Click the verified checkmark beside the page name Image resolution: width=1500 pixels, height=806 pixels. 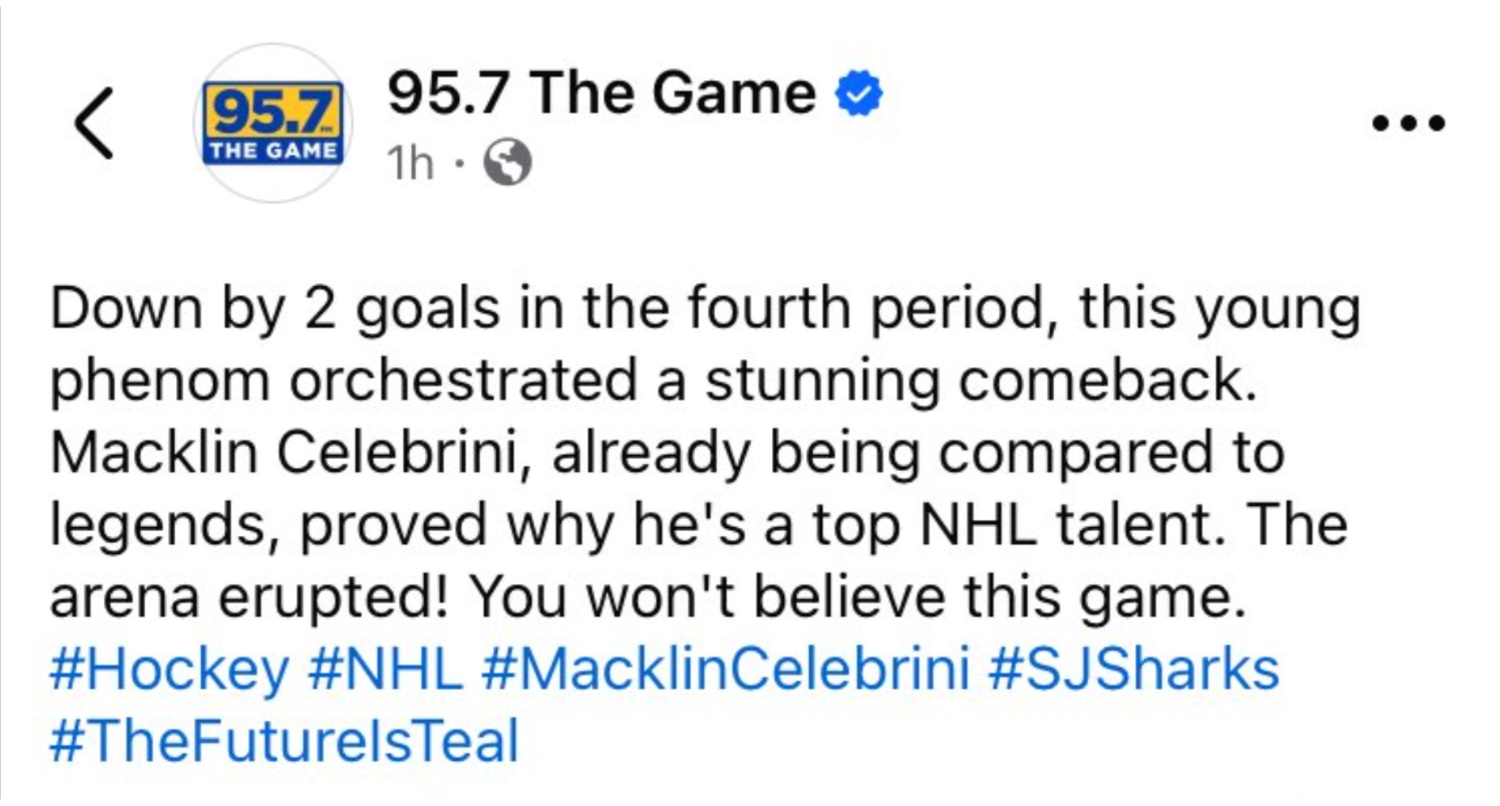click(x=858, y=92)
